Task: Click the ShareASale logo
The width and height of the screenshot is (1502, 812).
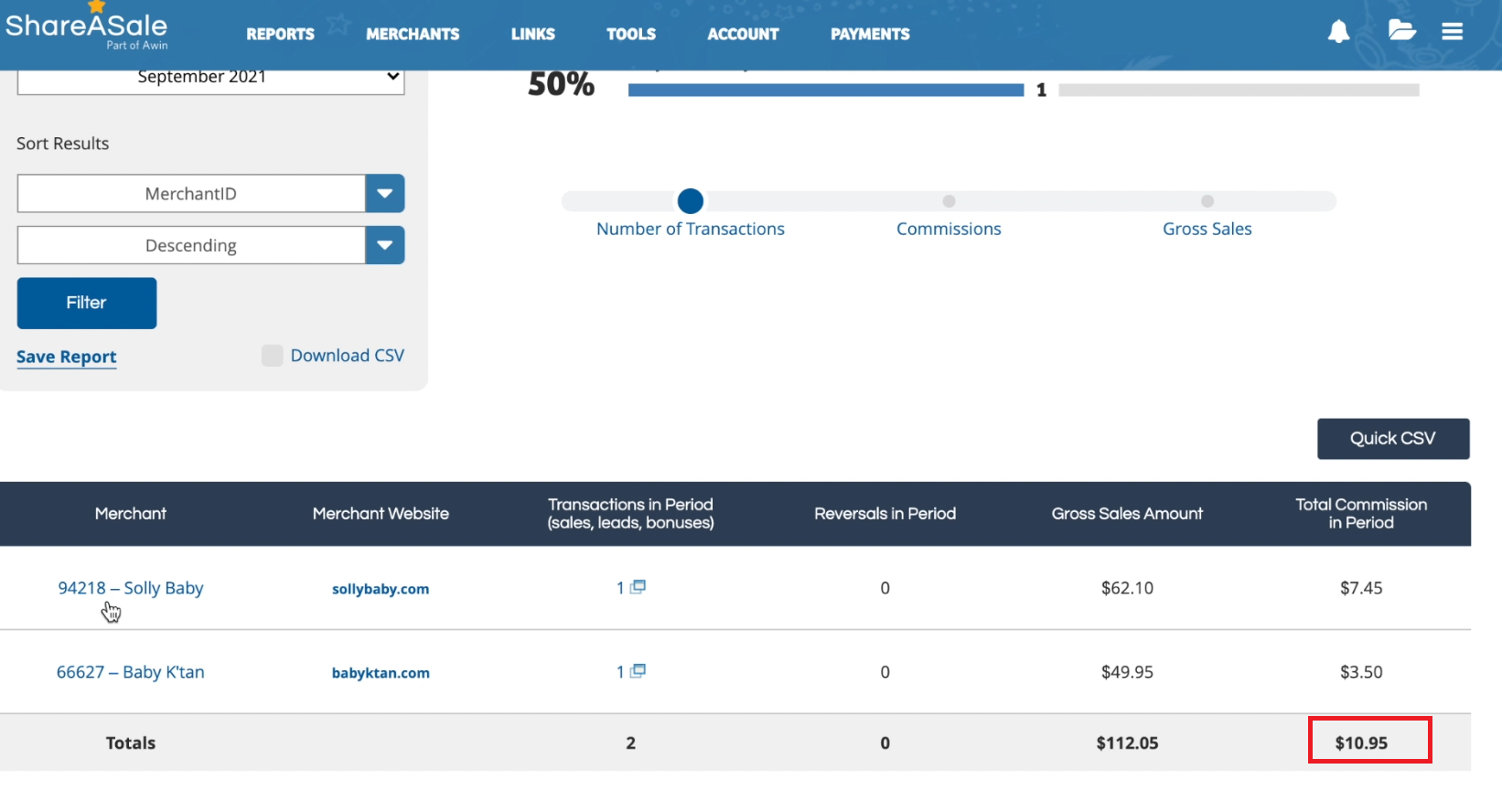Action: coord(87,27)
